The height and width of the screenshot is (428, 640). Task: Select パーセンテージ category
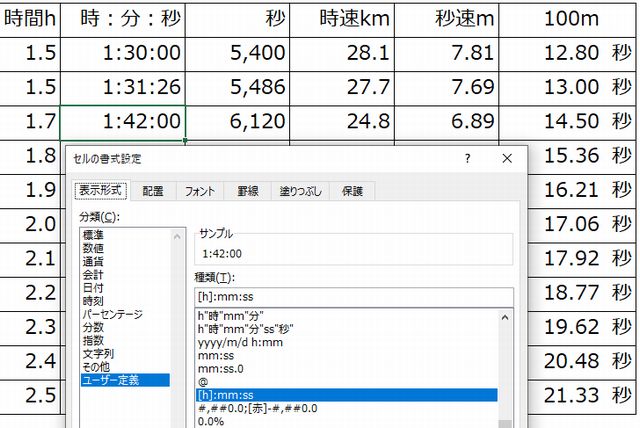(125, 314)
